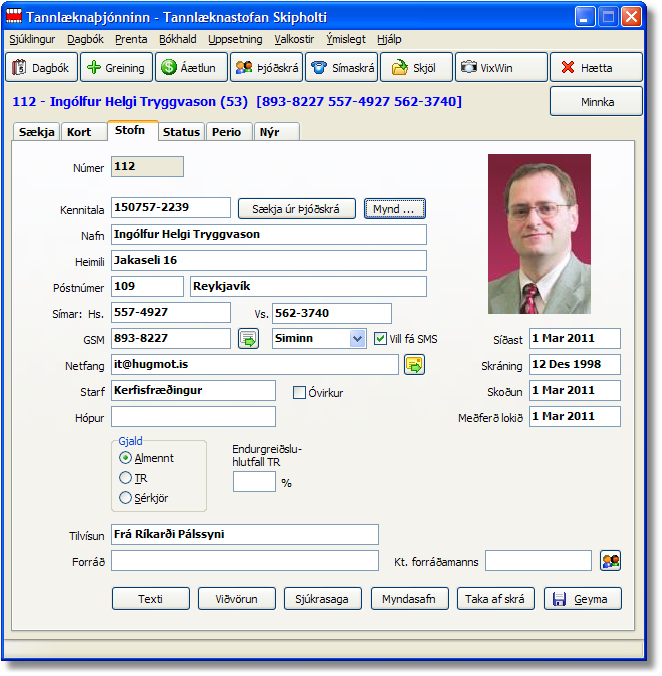Image resolution: width=662 pixels, height=676 pixels.
Task: Open the Bókhald menu
Action: (177, 39)
